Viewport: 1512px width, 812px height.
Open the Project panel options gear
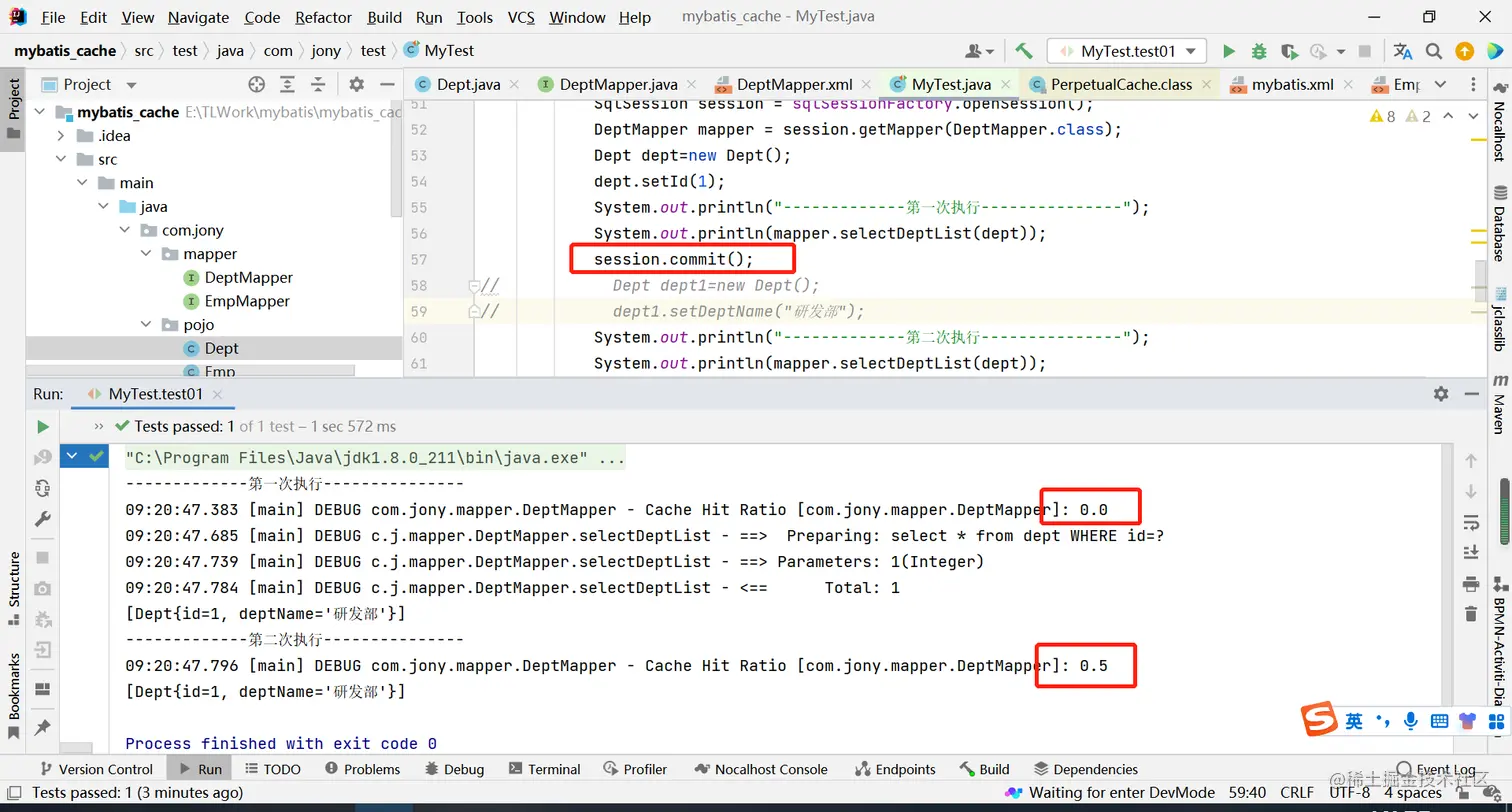click(x=357, y=84)
